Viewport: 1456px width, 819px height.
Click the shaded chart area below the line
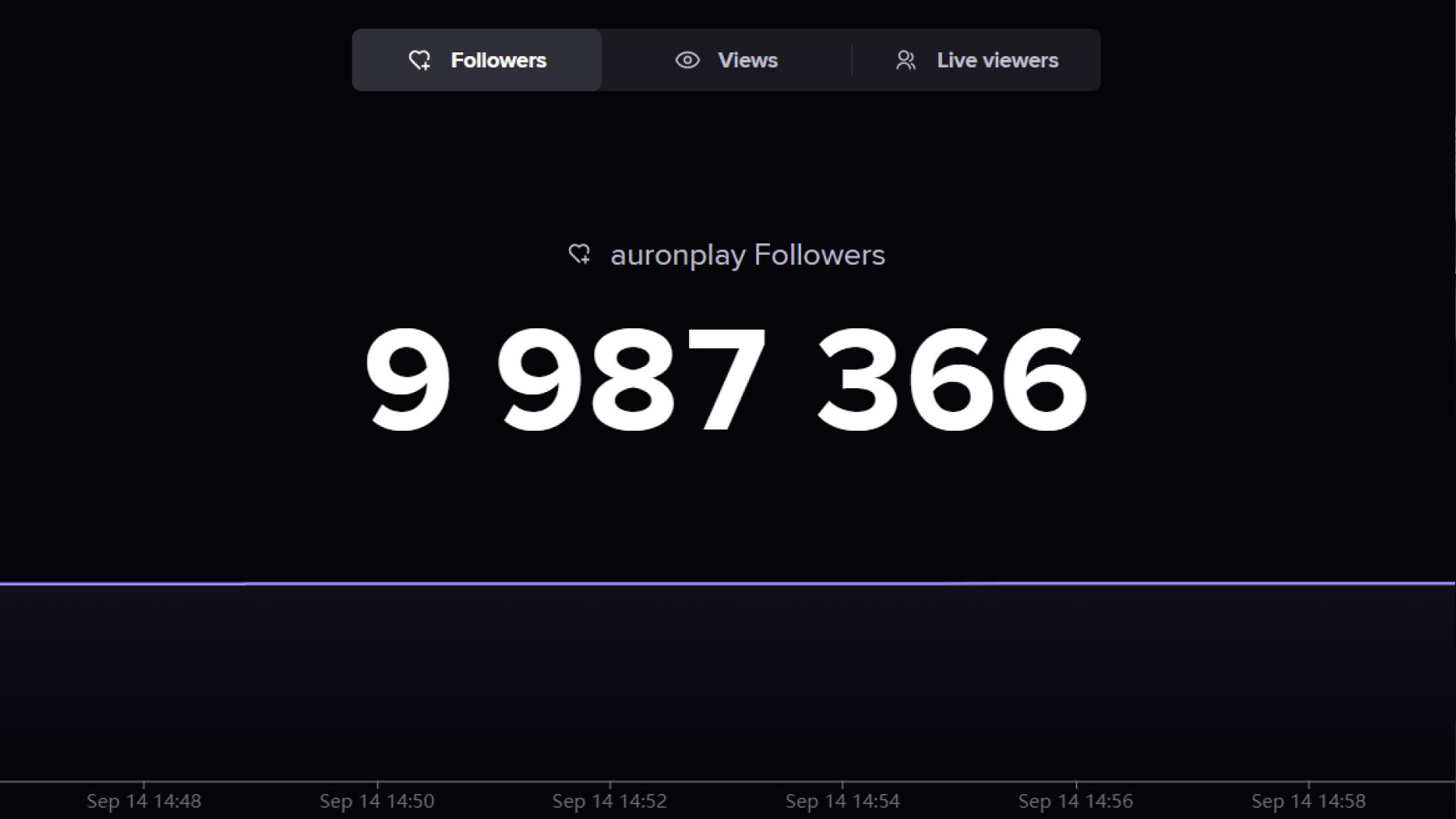(x=728, y=682)
